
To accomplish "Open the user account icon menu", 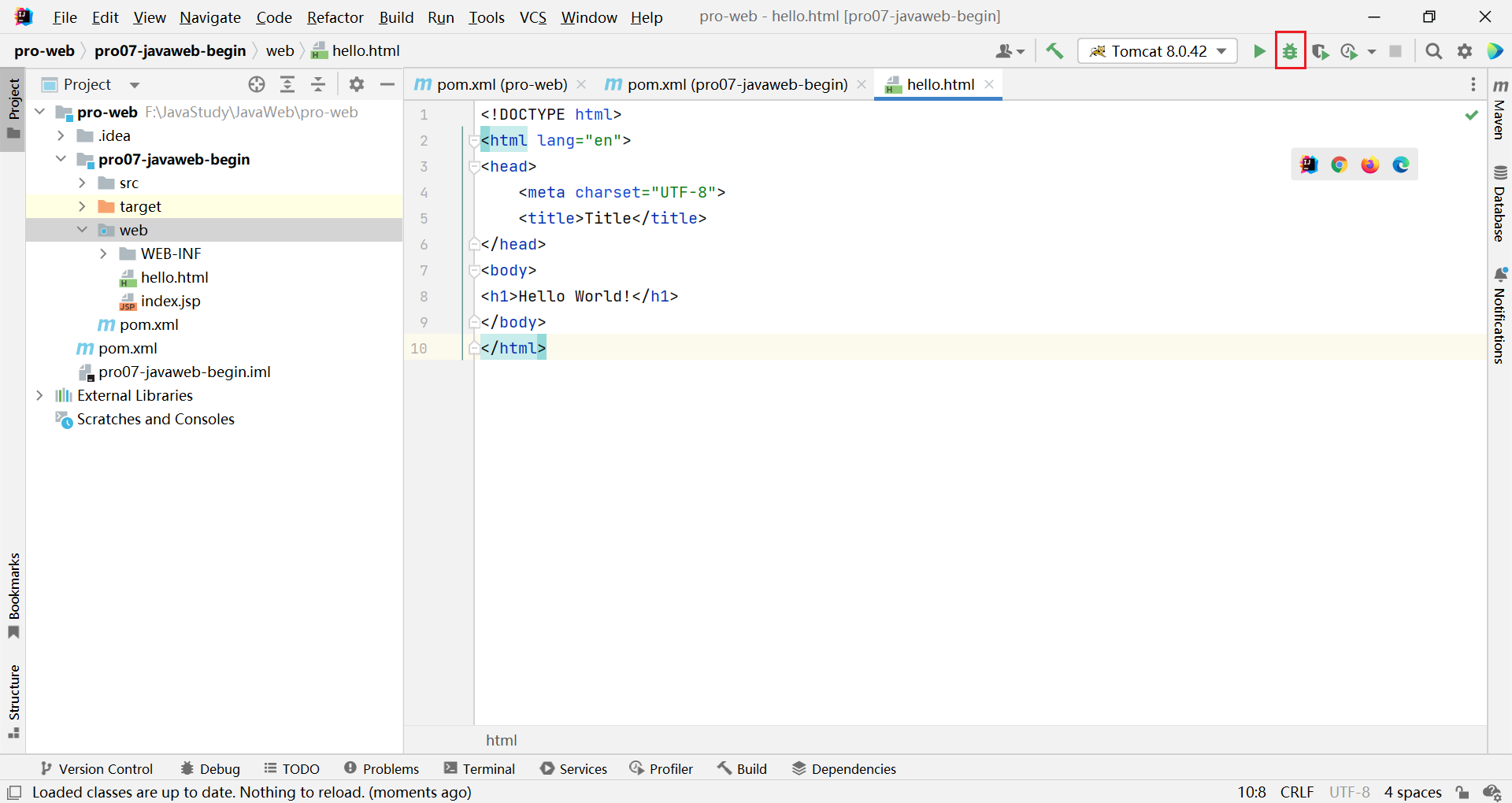I will 1010,51.
